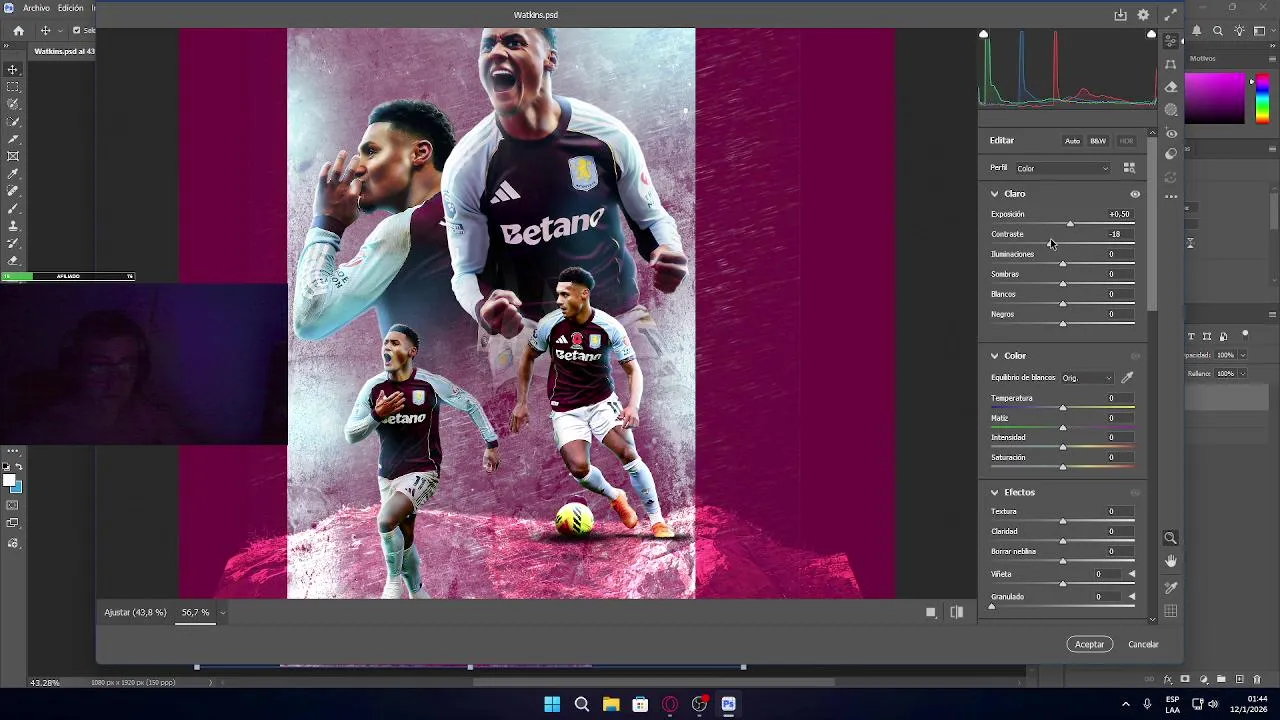Image resolution: width=1280 pixels, height=720 pixels.
Task: Open Equilibrio de blancos dropdown
Action: click(1087, 378)
